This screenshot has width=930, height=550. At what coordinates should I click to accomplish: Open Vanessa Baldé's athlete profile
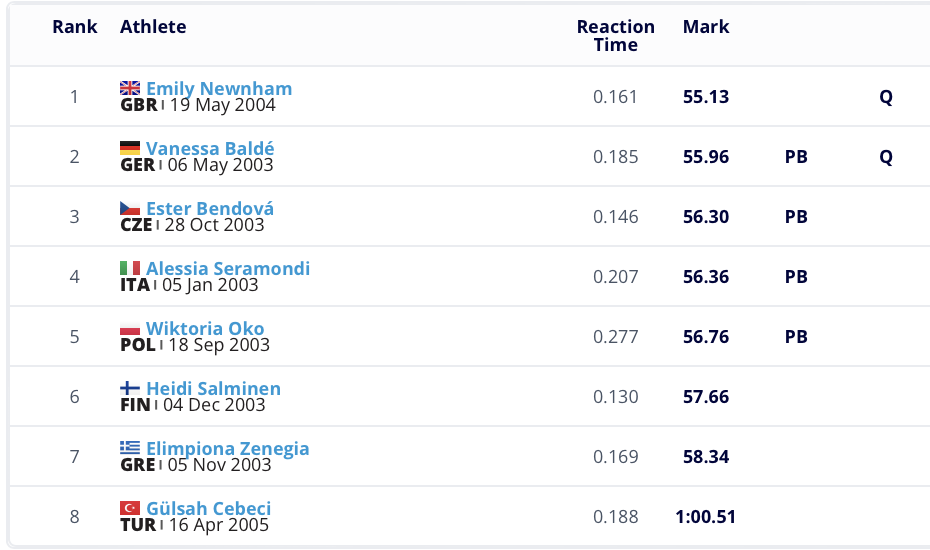(210, 148)
